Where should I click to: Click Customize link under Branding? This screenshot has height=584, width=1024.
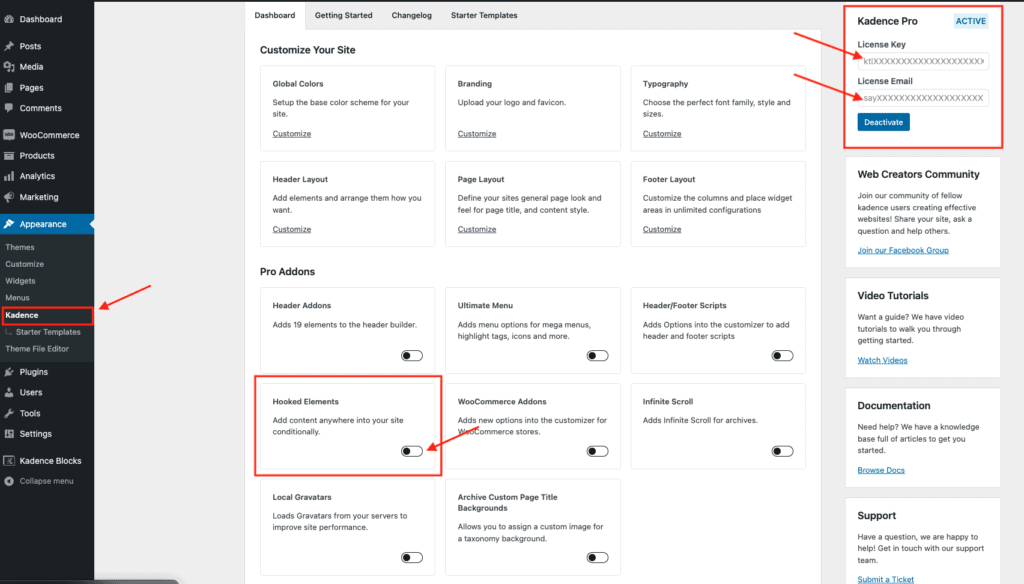tap(477, 134)
